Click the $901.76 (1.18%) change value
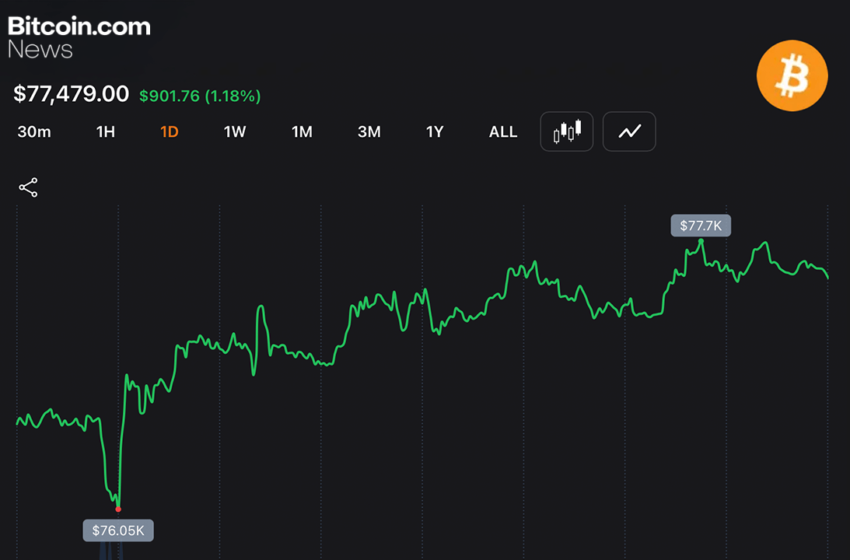Viewport: 850px width, 560px height. point(200,96)
